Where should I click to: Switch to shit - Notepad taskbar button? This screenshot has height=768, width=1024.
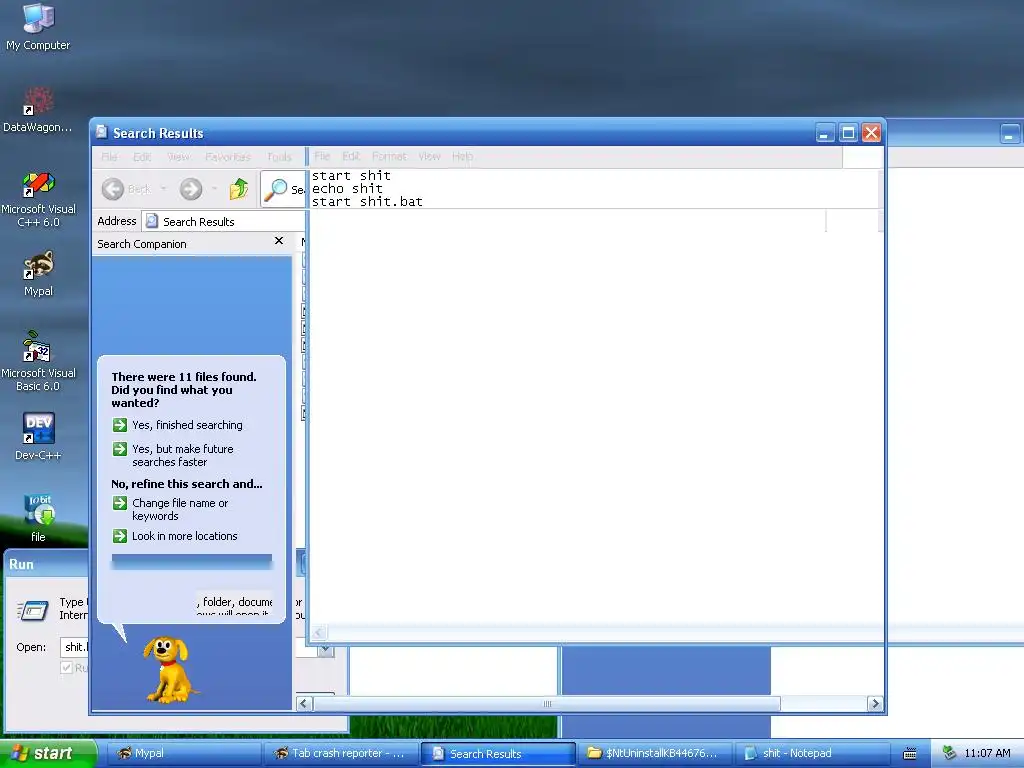point(812,754)
